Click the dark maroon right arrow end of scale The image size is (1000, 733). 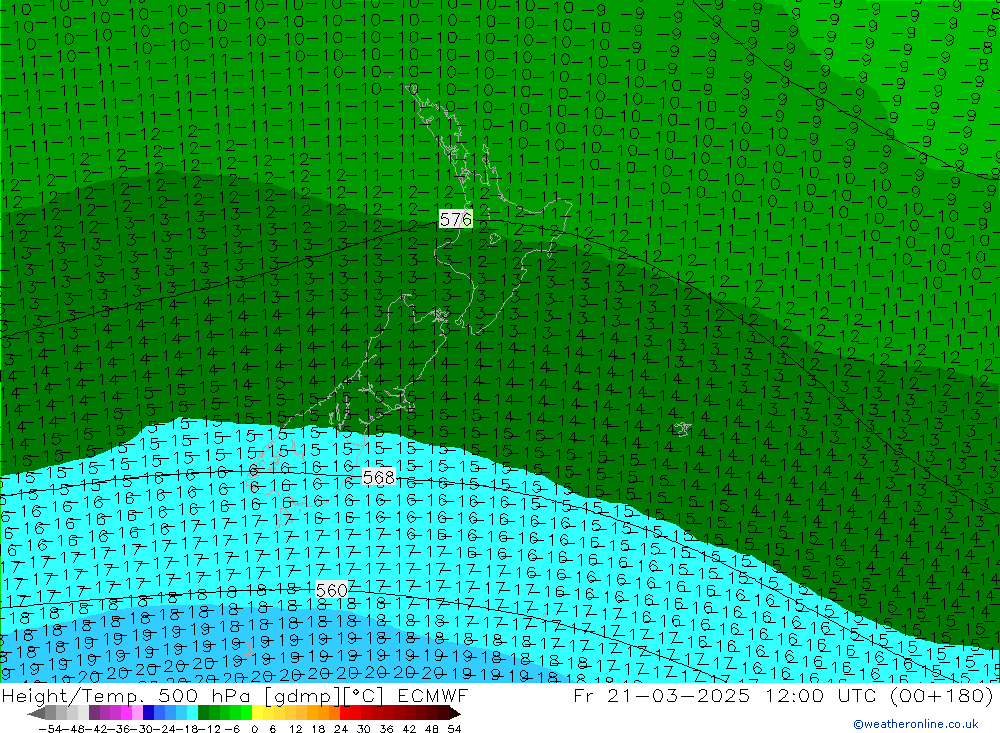coord(454,714)
